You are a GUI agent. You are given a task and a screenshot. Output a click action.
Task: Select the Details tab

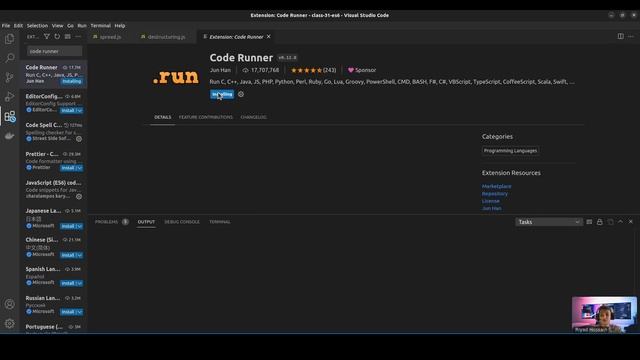162,117
